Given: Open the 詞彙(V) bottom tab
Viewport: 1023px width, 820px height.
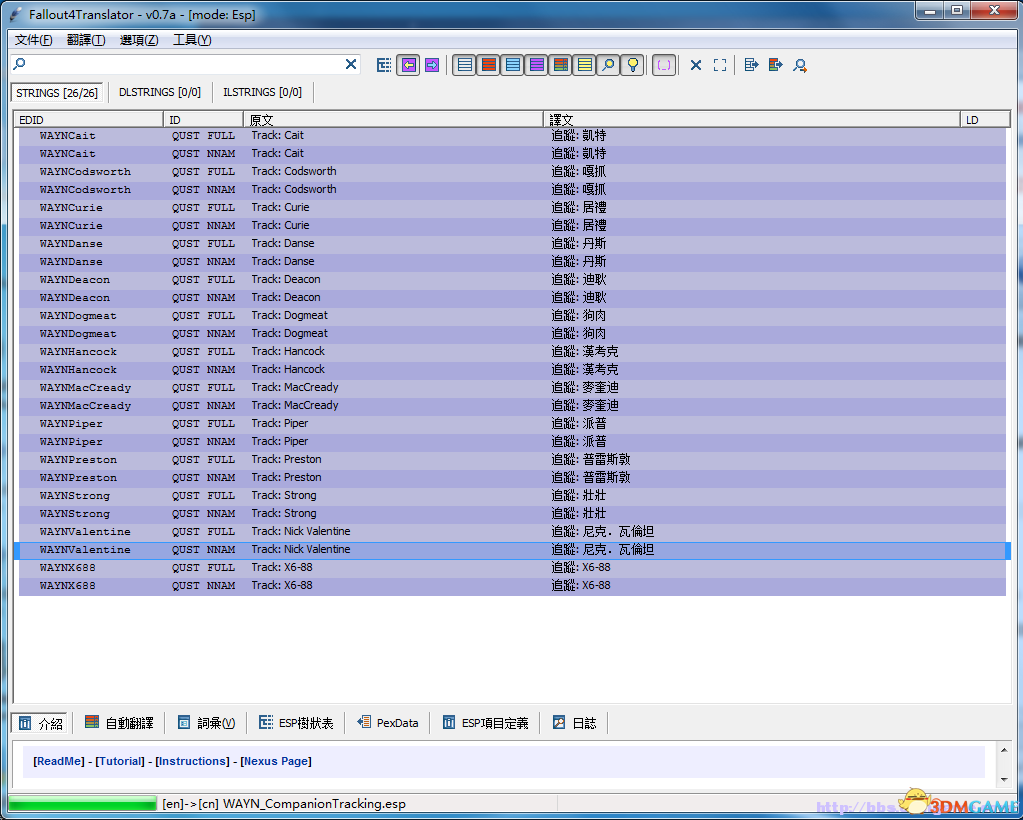Looking at the screenshot, I should point(206,723).
